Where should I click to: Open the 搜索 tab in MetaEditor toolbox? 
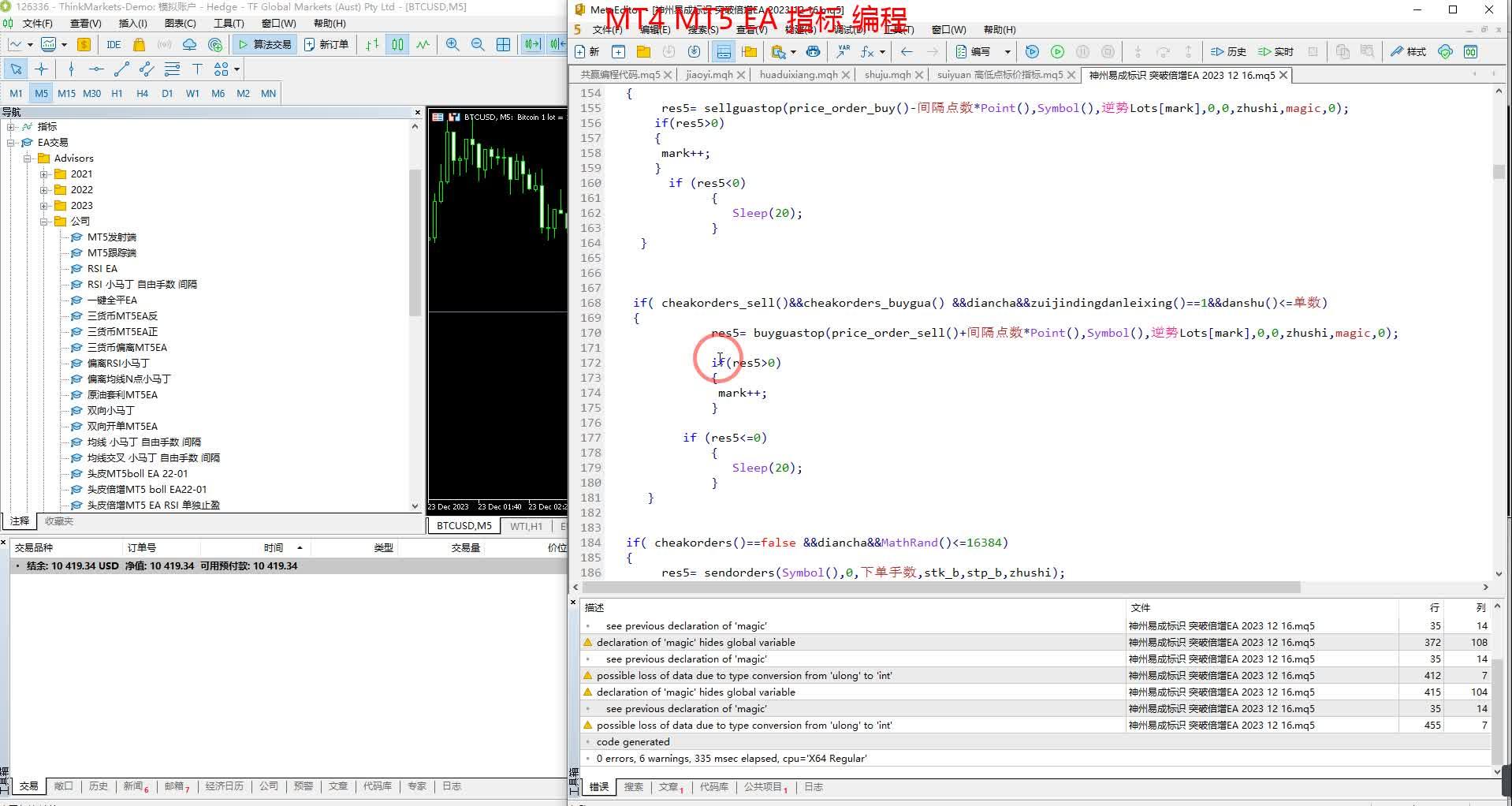coord(633,787)
